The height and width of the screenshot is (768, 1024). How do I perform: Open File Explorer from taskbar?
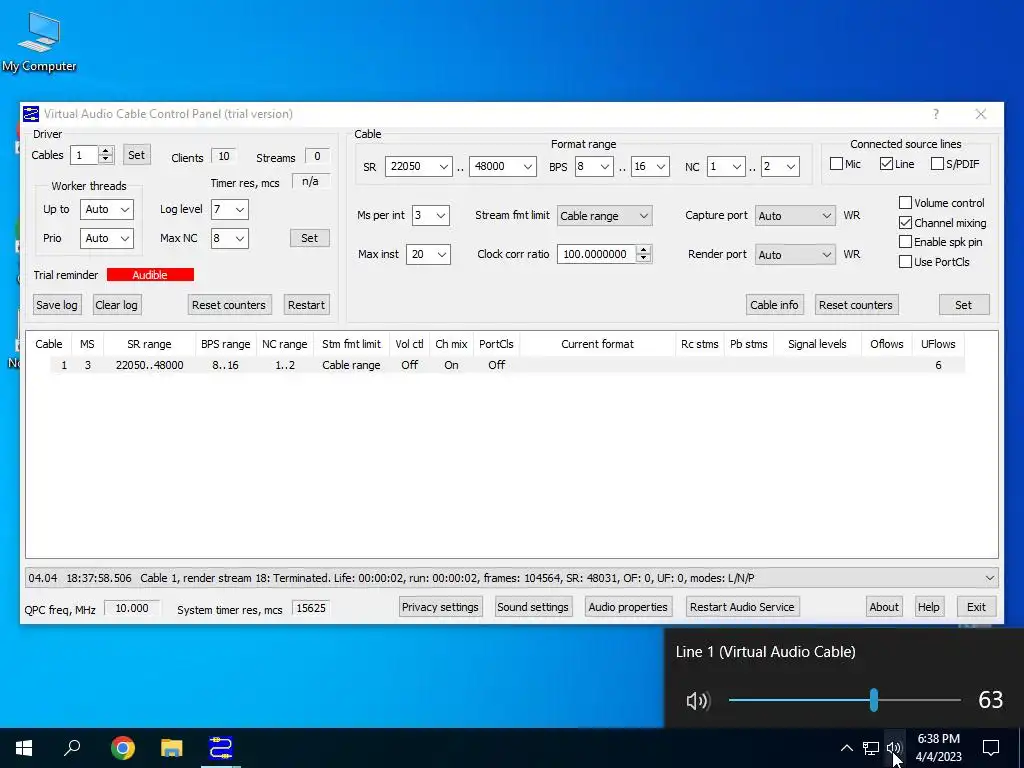(x=171, y=748)
